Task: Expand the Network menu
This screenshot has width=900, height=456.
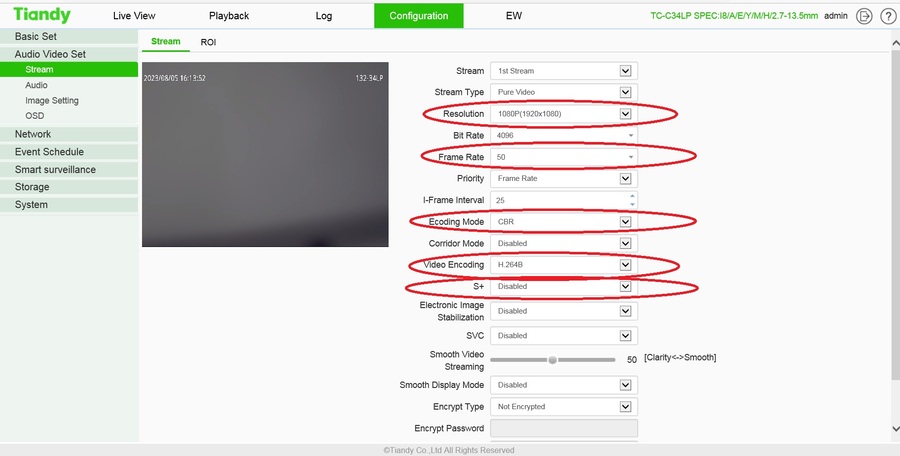Action: [69, 134]
